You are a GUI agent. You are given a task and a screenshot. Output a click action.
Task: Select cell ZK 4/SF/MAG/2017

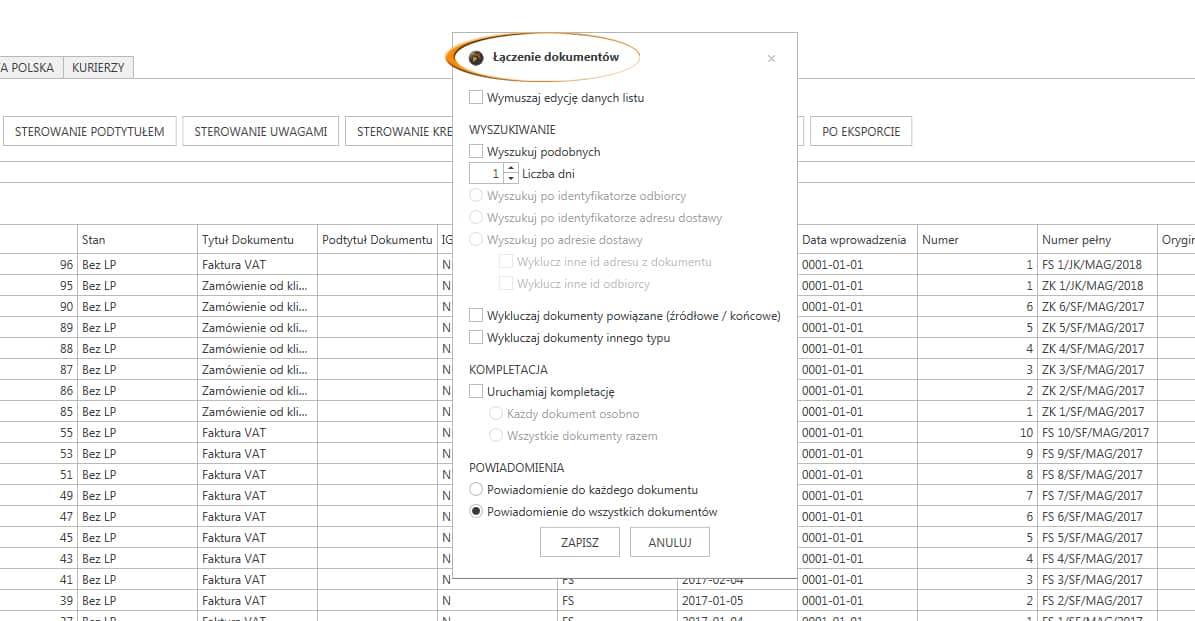pyautogui.click(x=1097, y=348)
